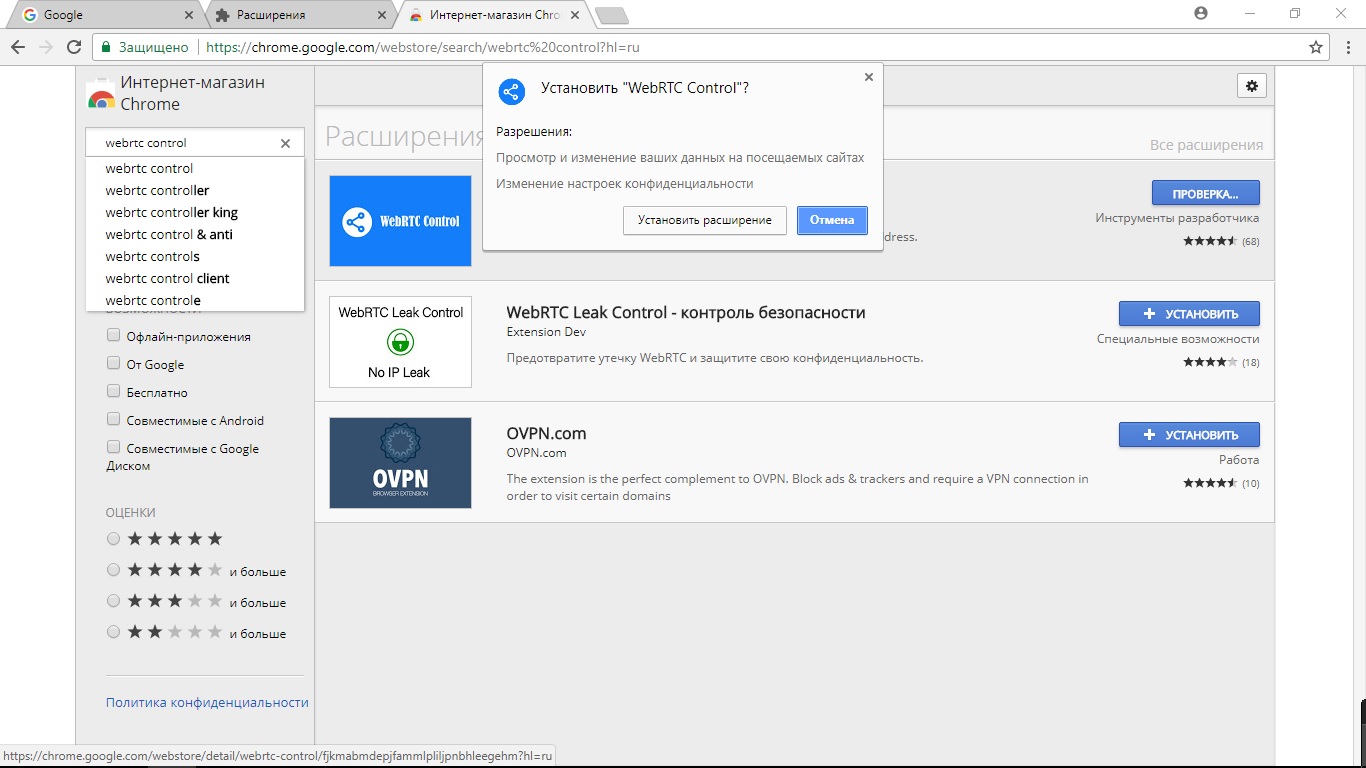Select the five-star rating radio button

point(113,539)
